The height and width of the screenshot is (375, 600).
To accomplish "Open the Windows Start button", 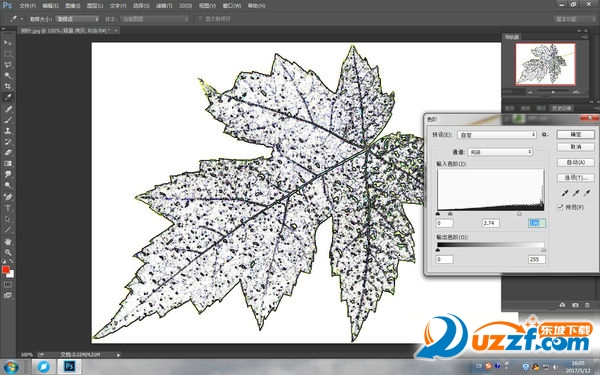I will 10,367.
